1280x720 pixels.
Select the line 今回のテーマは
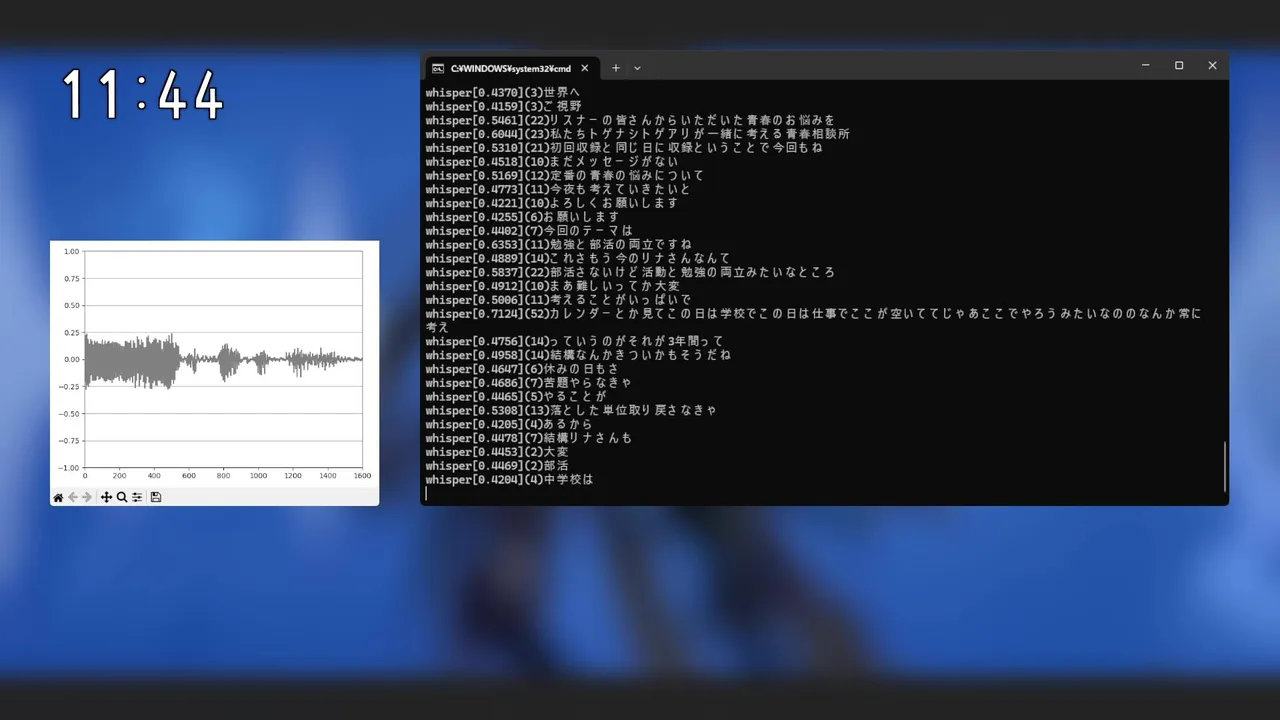click(x=529, y=231)
